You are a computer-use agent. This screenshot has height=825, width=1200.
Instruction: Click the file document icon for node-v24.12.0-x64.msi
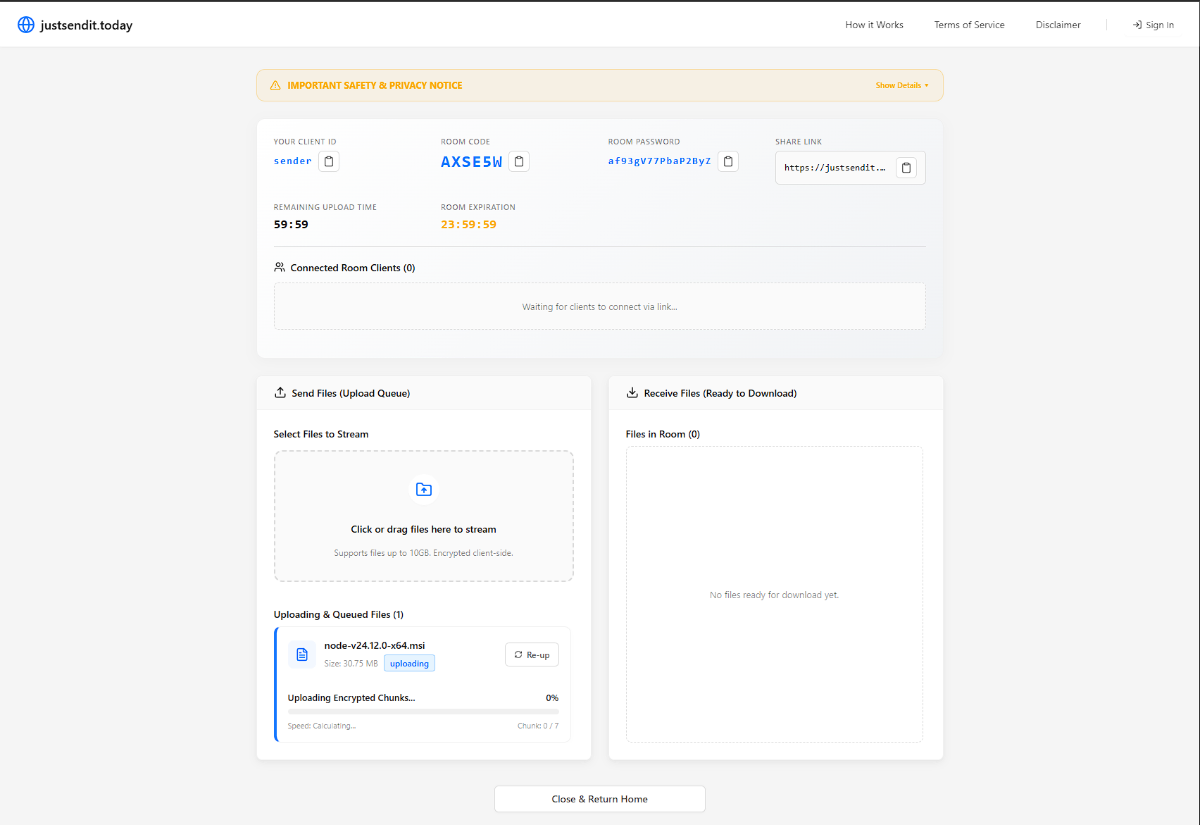(x=302, y=654)
